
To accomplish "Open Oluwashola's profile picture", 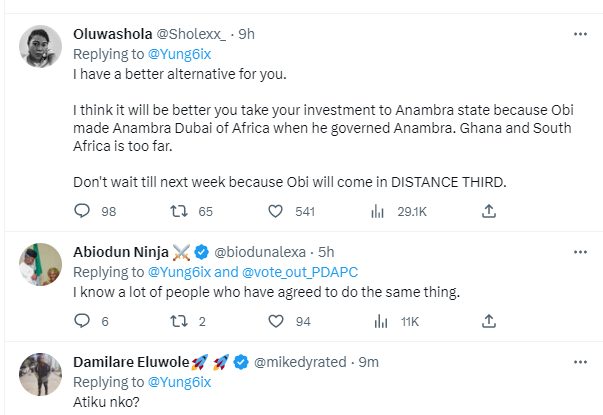I will click(42, 48).
